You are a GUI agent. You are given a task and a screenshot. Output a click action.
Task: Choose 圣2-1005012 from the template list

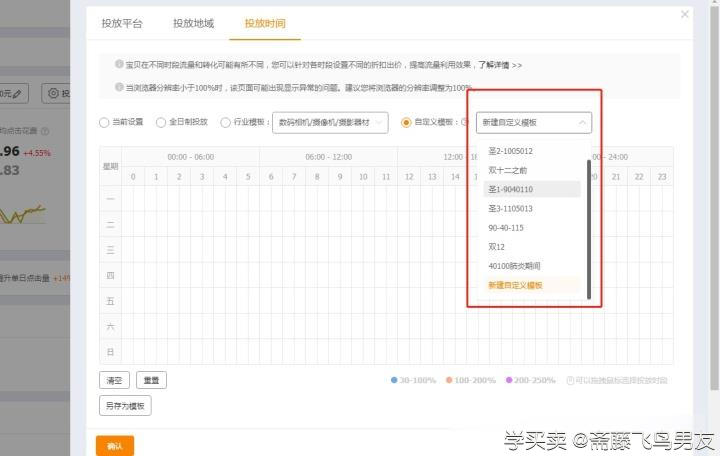[x=532, y=151]
